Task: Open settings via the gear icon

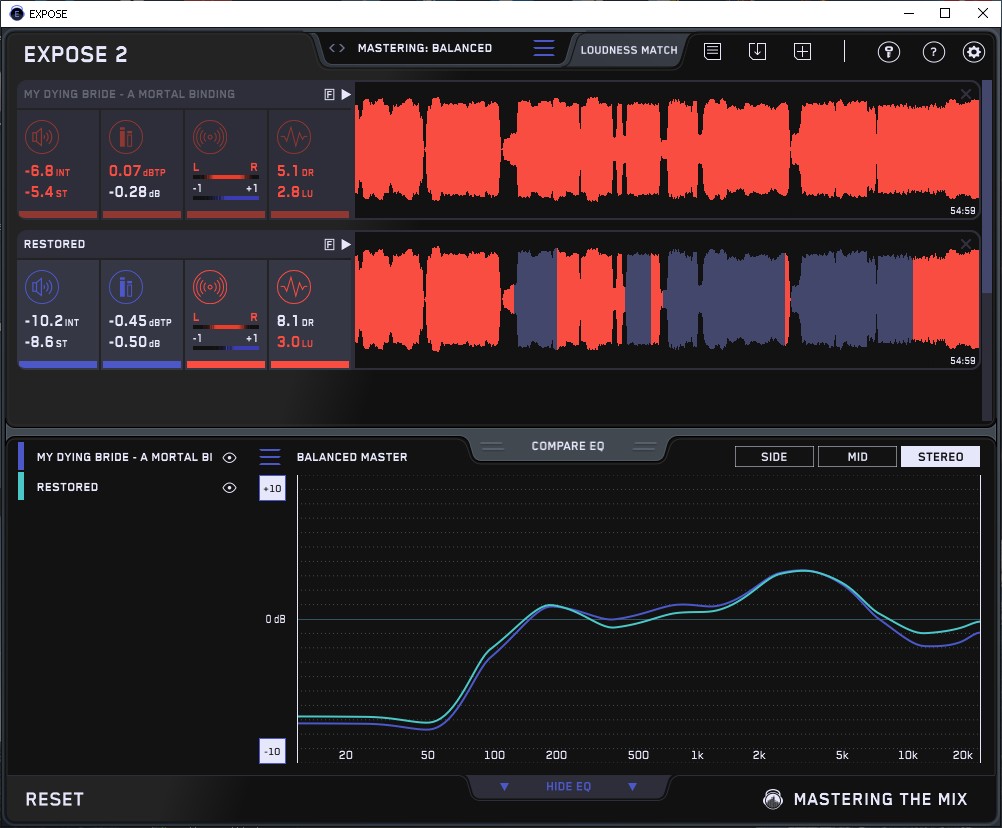Action: pyautogui.click(x=974, y=52)
